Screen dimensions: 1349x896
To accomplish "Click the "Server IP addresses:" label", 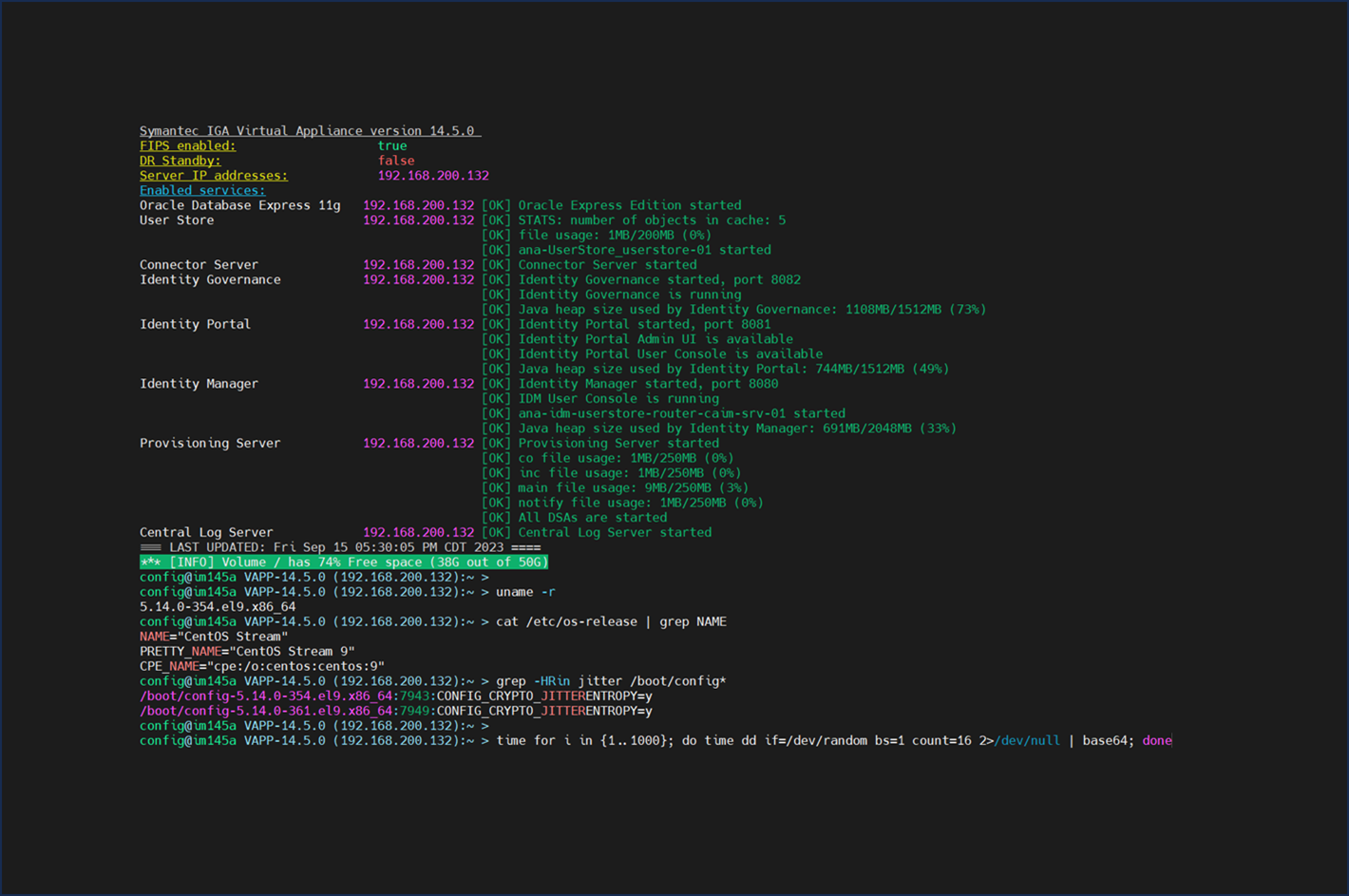I will pyautogui.click(x=213, y=176).
